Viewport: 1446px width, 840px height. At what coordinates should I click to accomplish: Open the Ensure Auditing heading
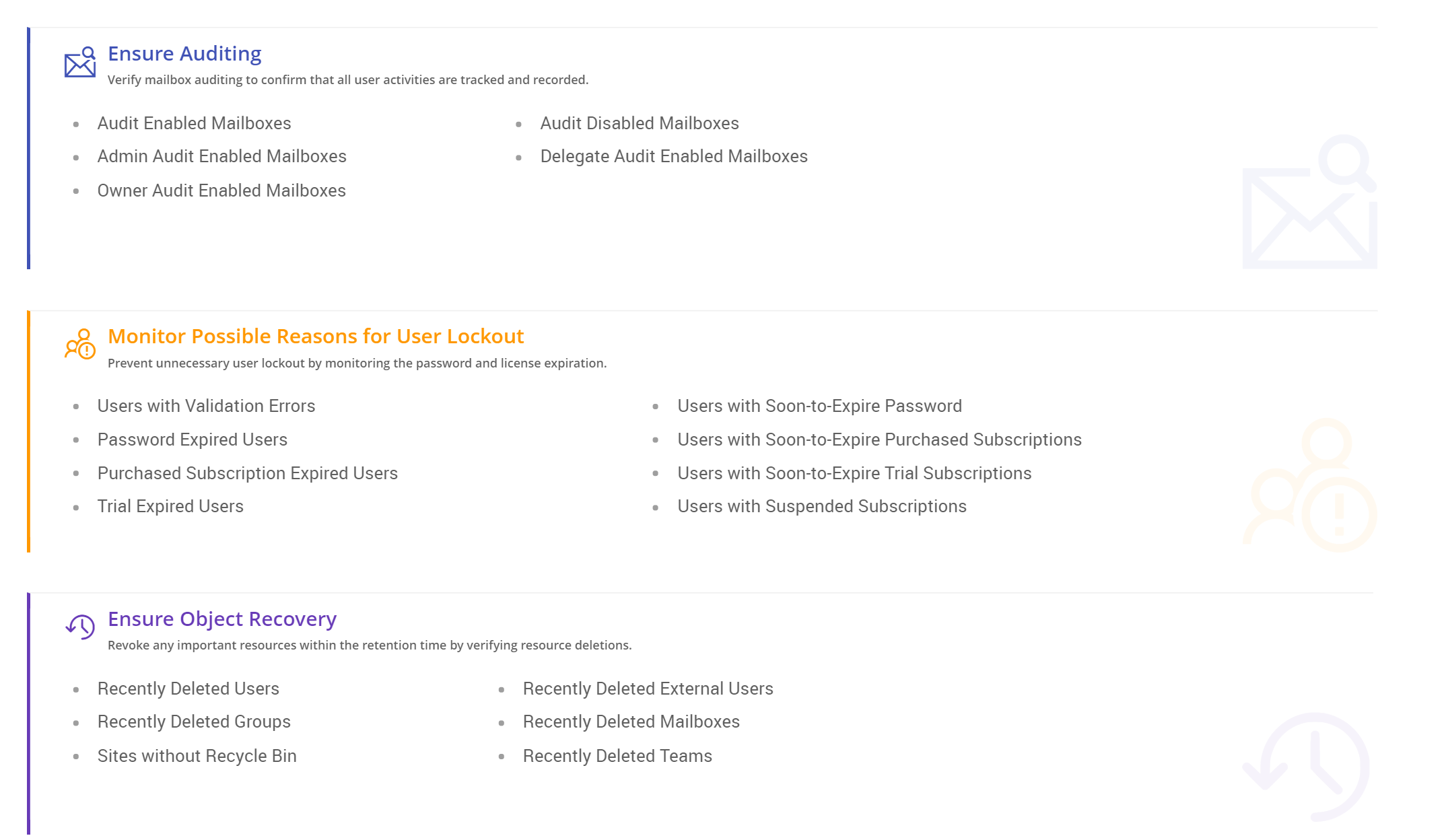184,54
